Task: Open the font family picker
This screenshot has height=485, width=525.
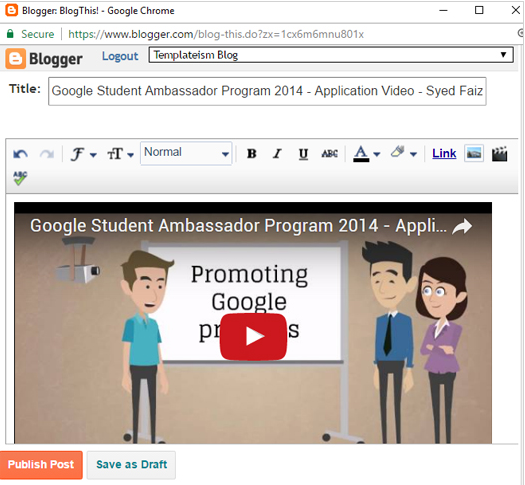Action: (83, 154)
